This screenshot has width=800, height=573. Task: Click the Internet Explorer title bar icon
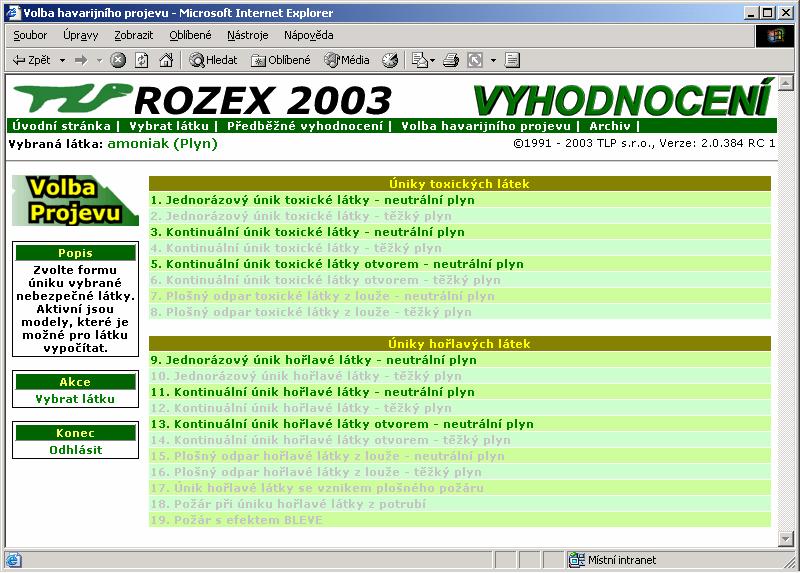coord(13,12)
